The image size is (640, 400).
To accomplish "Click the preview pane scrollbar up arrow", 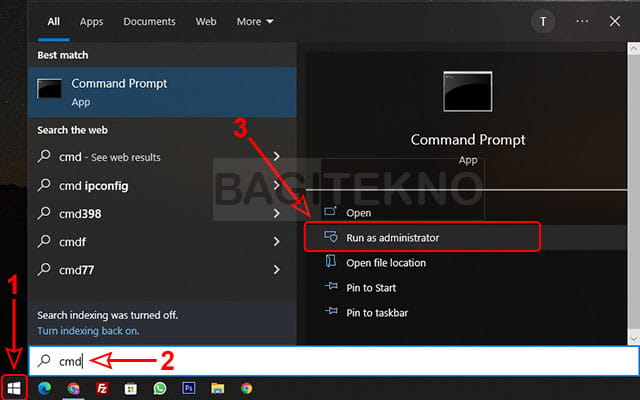I will pyautogui.click(x=633, y=49).
